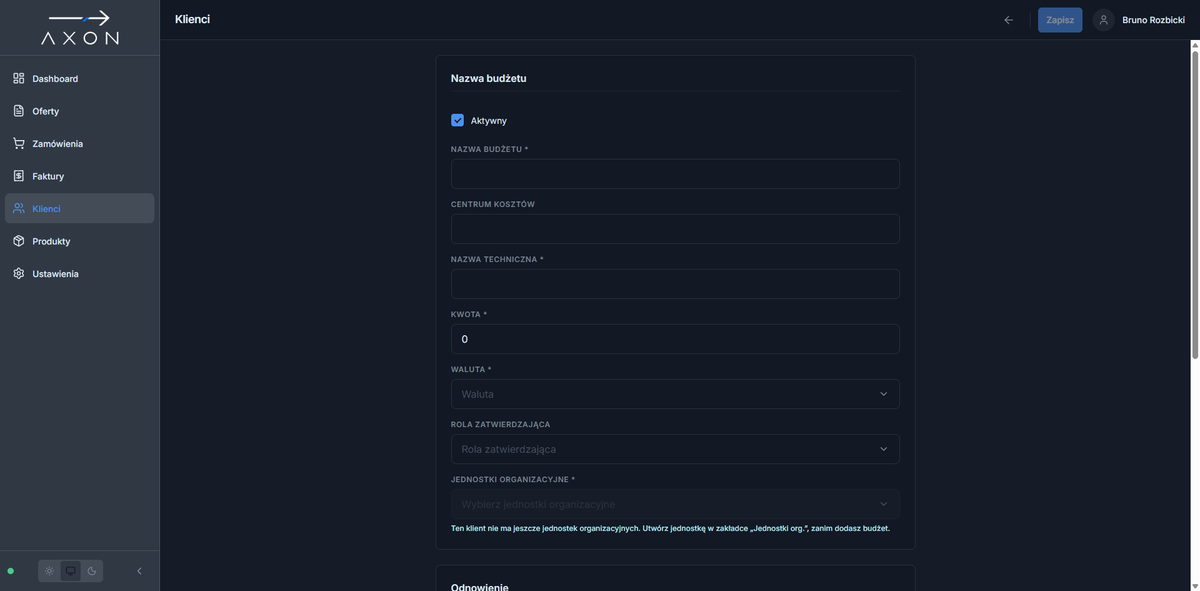Click the Klienci people icon
Image resolution: width=1200 pixels, height=591 pixels.
(x=19, y=208)
